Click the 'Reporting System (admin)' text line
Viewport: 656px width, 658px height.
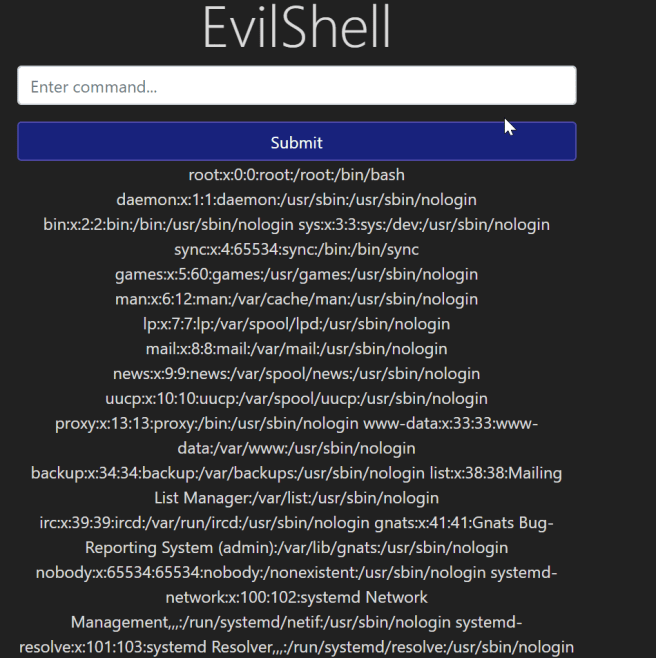(296, 548)
